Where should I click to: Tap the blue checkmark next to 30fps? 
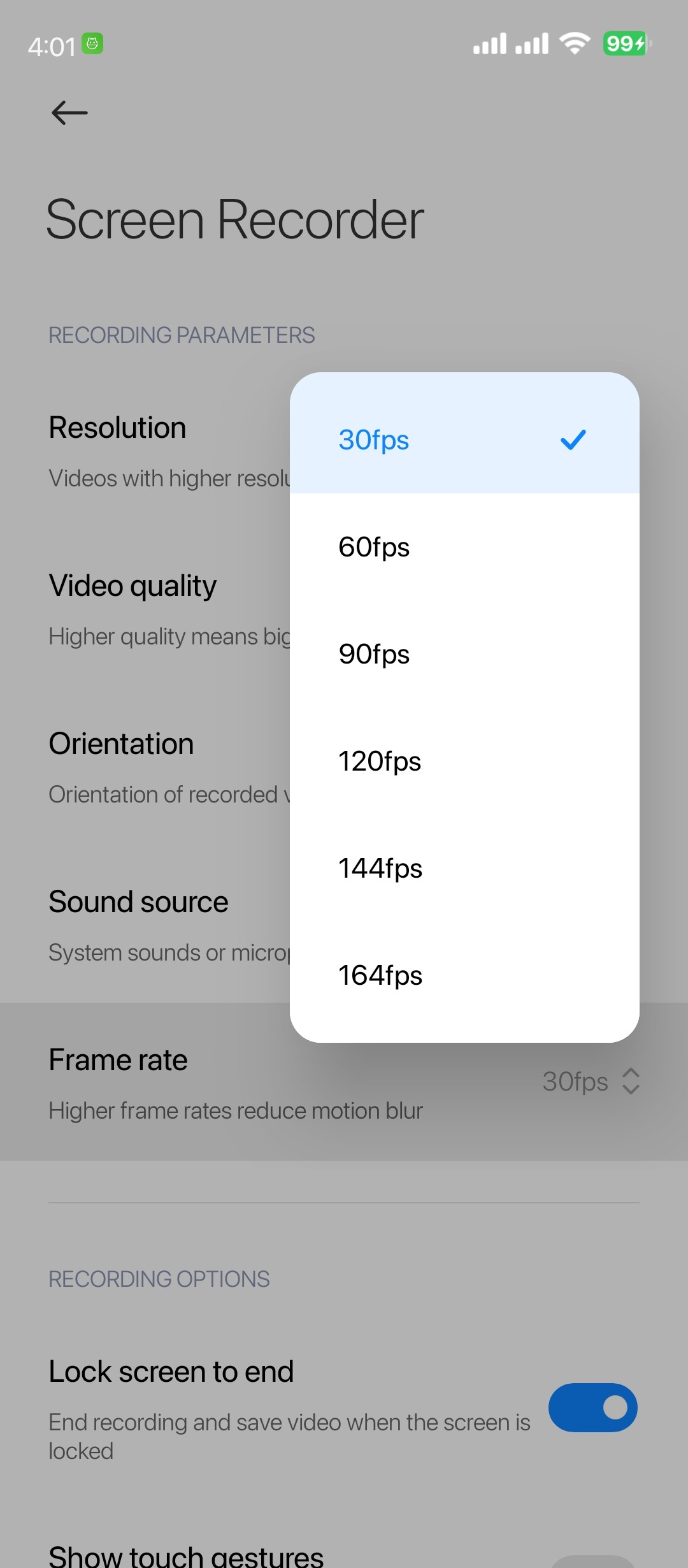pos(573,440)
